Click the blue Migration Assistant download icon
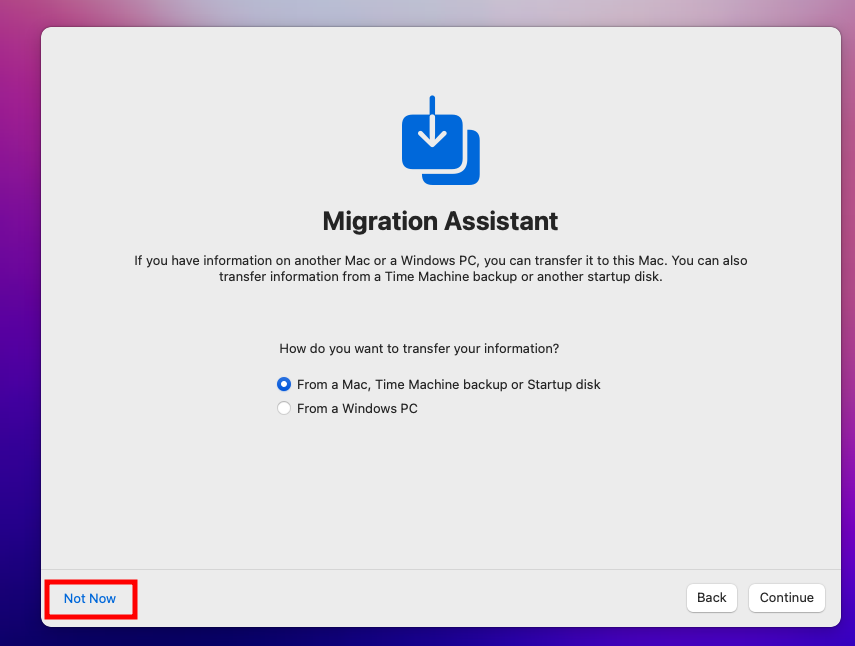 pos(441,141)
